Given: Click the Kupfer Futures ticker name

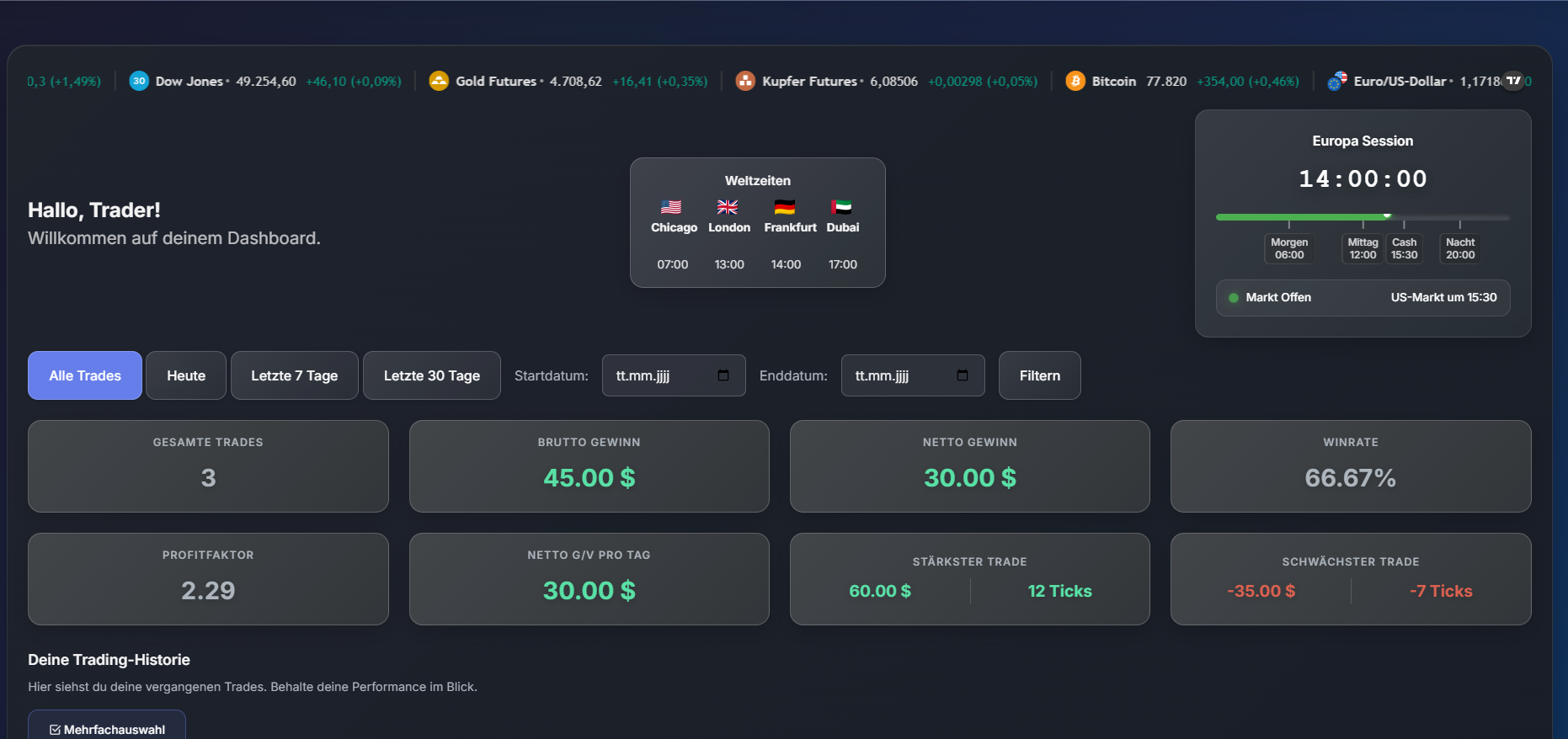Looking at the screenshot, I should tap(809, 81).
